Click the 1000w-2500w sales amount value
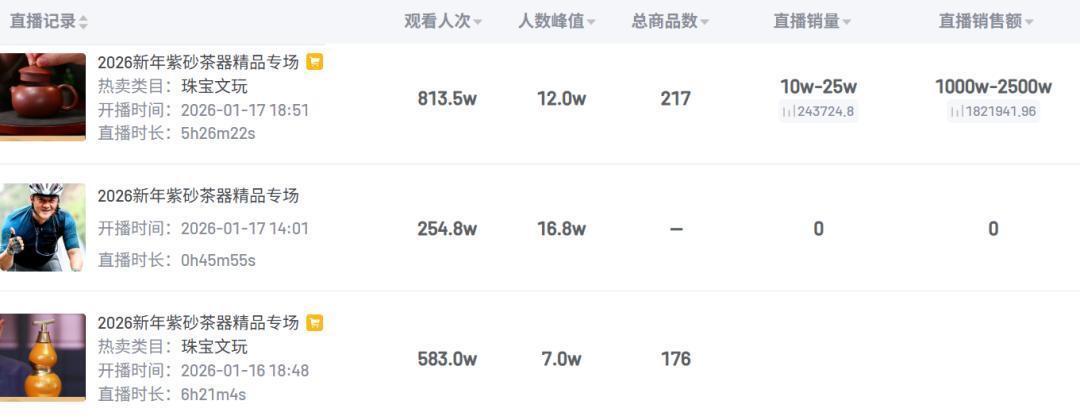1080x420 pixels. (993, 87)
